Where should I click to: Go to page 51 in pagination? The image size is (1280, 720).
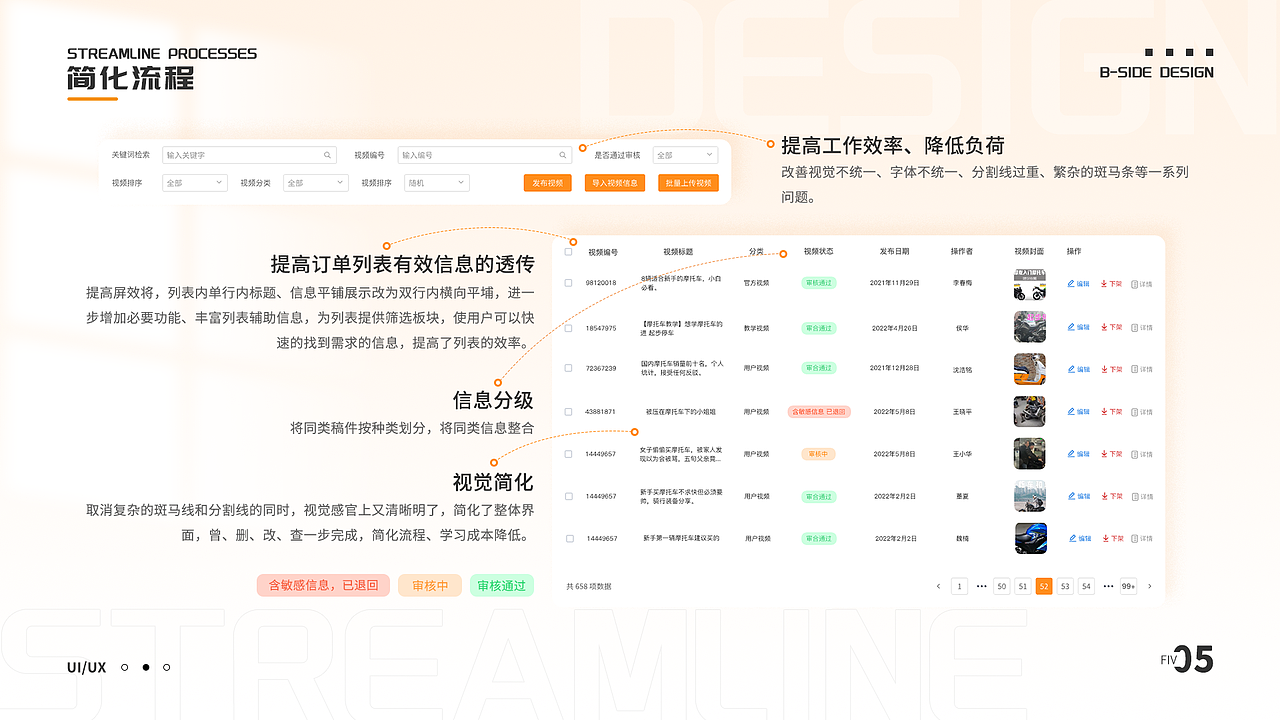(x=1022, y=586)
